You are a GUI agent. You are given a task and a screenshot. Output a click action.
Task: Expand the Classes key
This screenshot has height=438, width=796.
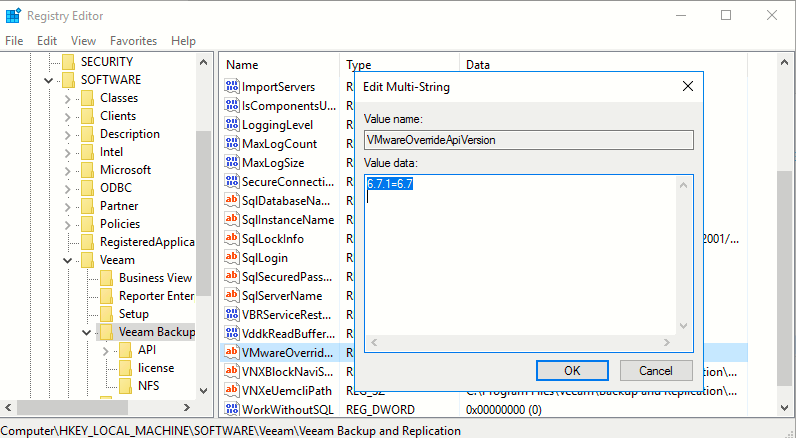(x=68, y=98)
